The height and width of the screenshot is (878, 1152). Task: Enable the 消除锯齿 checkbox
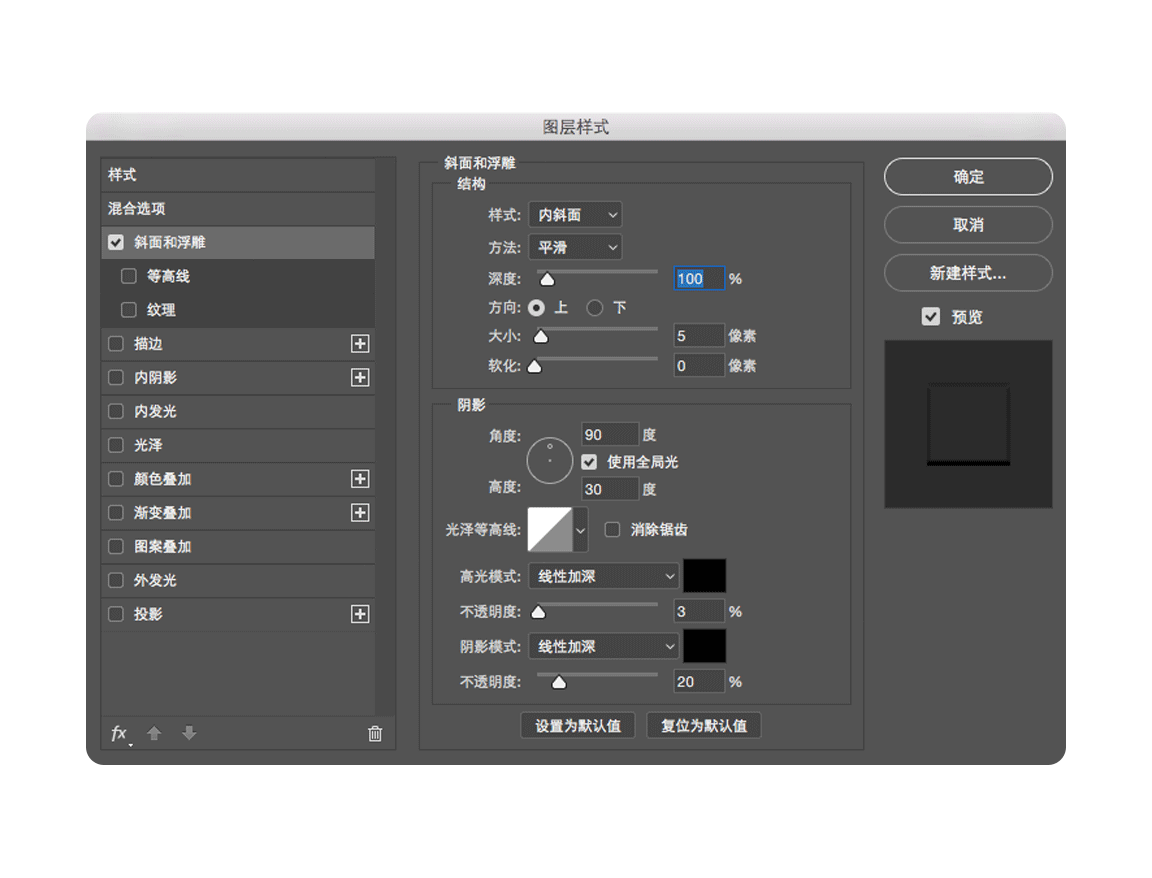(x=612, y=530)
